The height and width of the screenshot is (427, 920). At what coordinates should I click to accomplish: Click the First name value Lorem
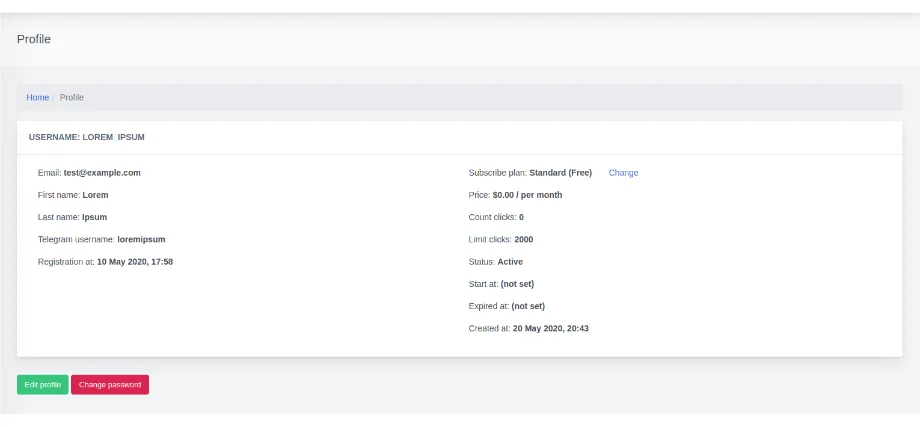[95, 195]
